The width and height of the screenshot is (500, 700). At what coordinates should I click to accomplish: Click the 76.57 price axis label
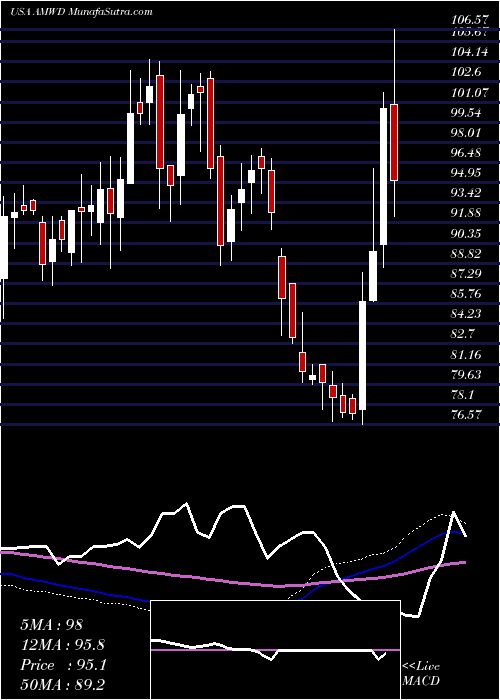tap(466, 414)
